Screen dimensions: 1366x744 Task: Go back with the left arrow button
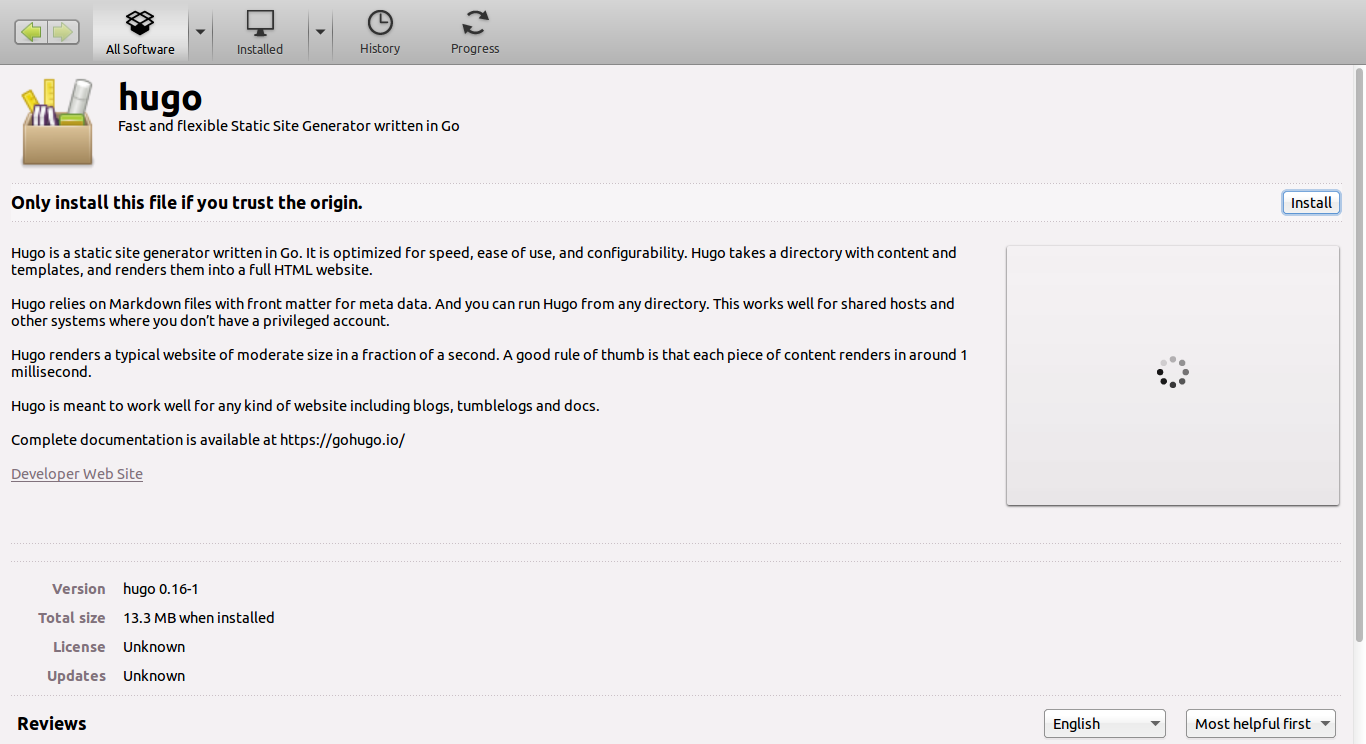[31, 32]
